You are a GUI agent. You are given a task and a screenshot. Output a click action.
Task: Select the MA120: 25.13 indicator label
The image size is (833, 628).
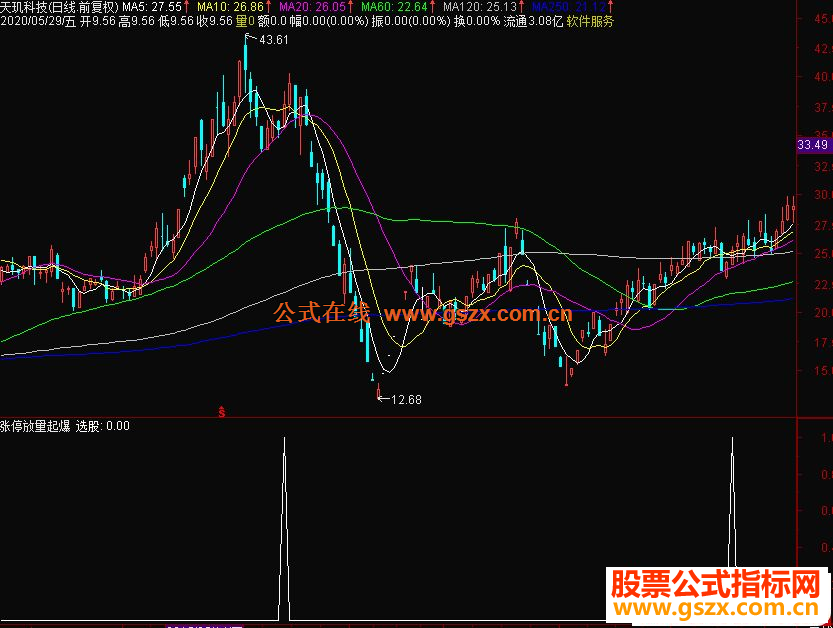coord(480,7)
